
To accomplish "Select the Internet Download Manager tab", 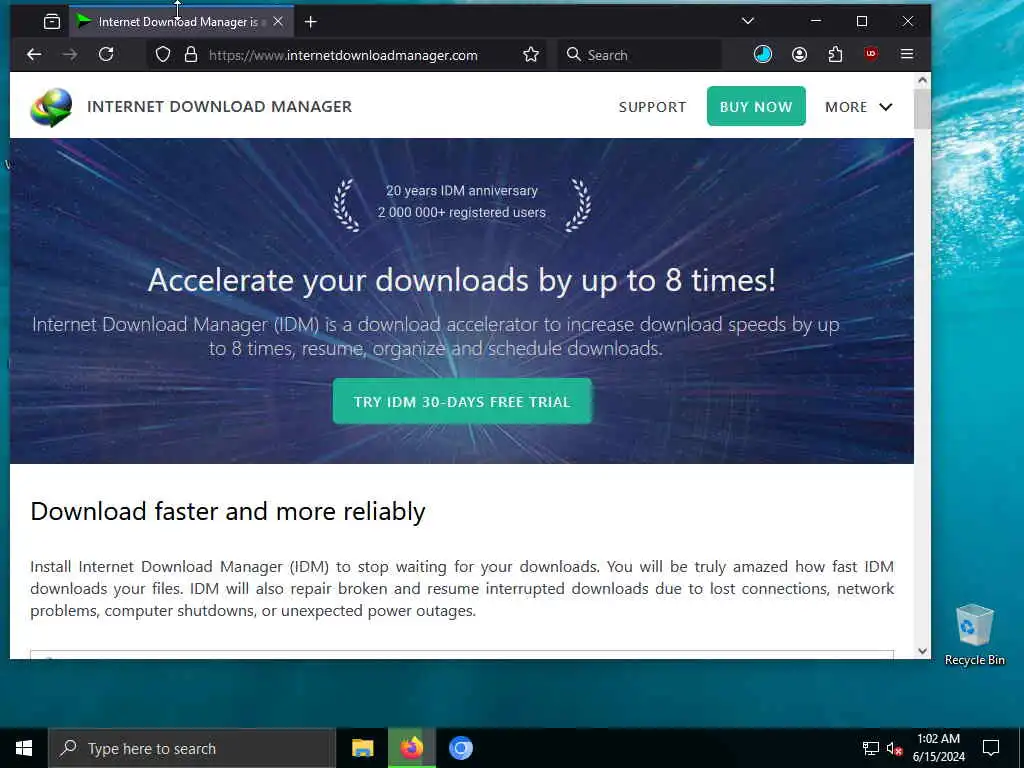I will click(x=180, y=22).
